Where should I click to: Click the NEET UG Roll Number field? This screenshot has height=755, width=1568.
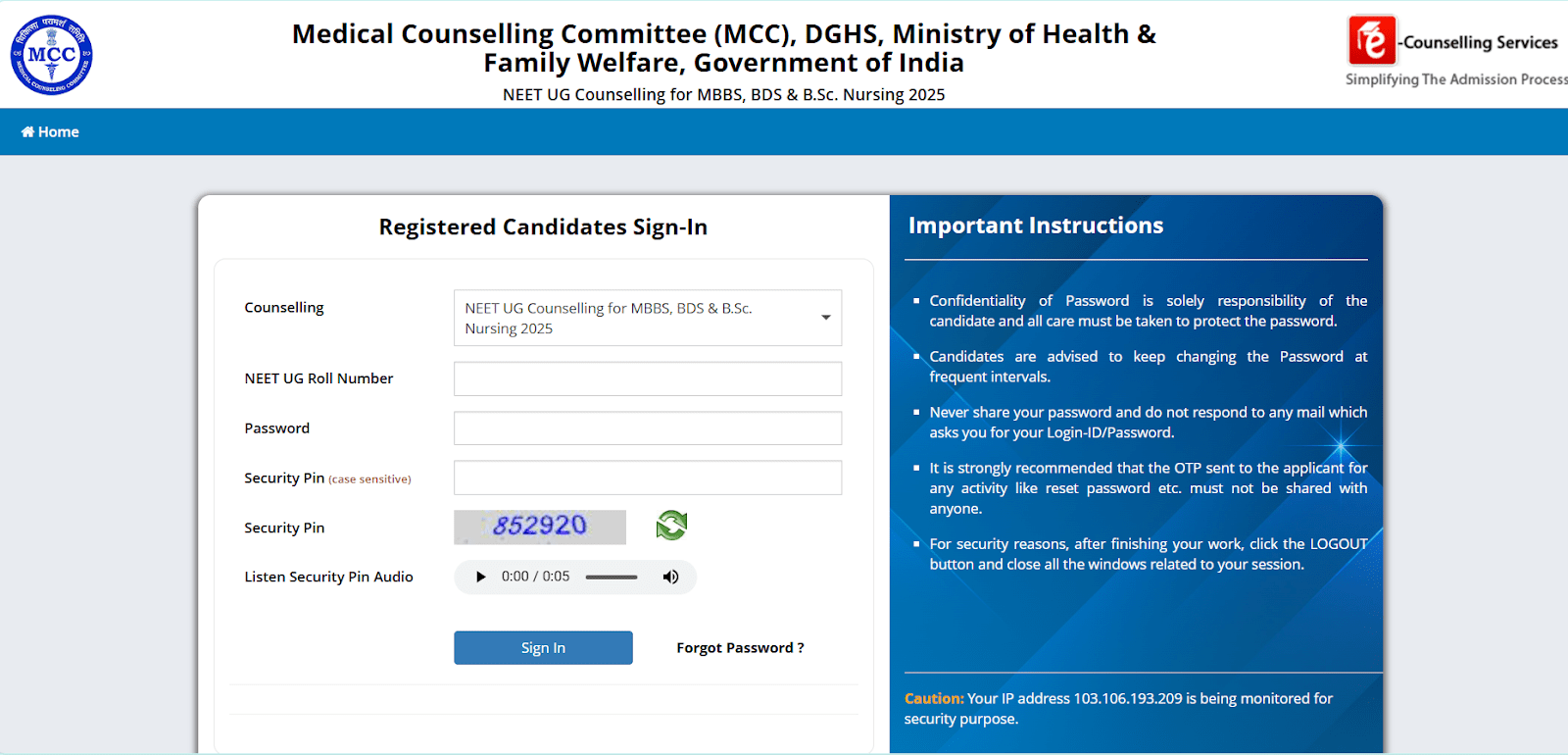point(647,378)
